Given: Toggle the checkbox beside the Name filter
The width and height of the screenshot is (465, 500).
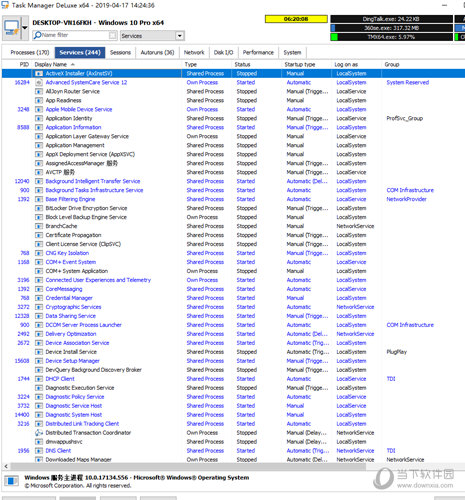Looking at the screenshot, I should pos(113,35).
